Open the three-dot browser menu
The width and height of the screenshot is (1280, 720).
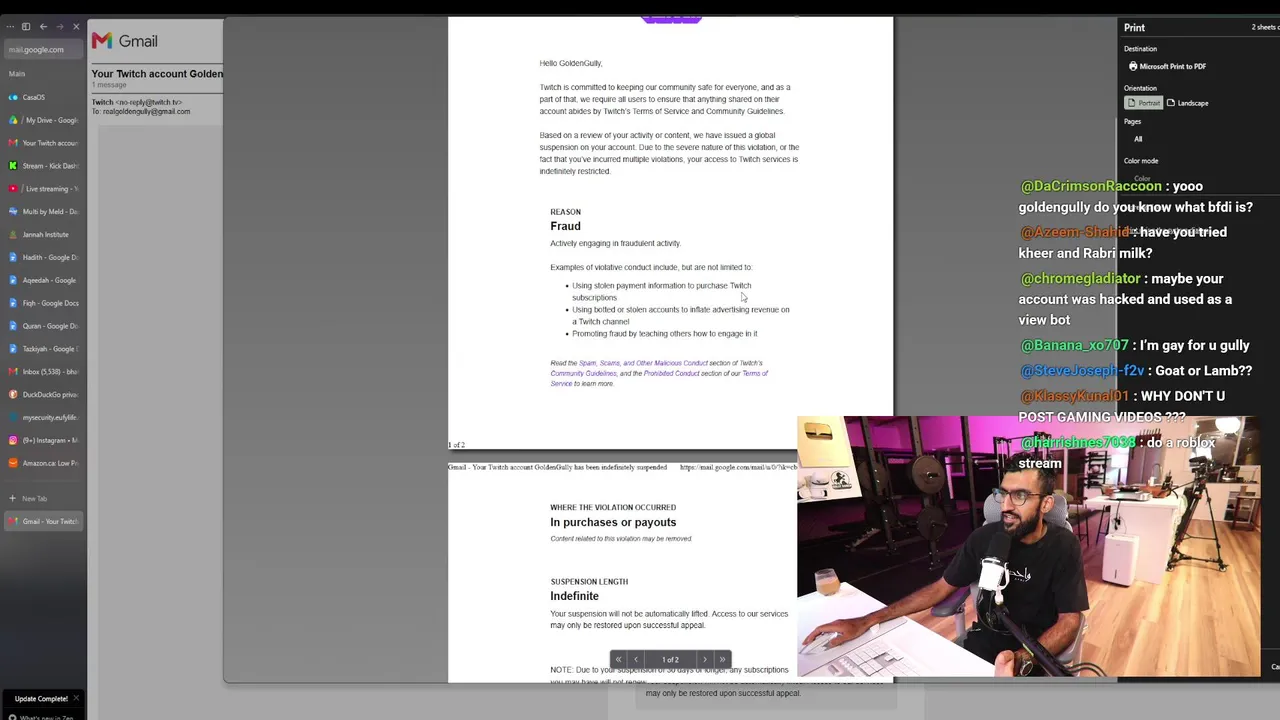[x=10, y=27]
